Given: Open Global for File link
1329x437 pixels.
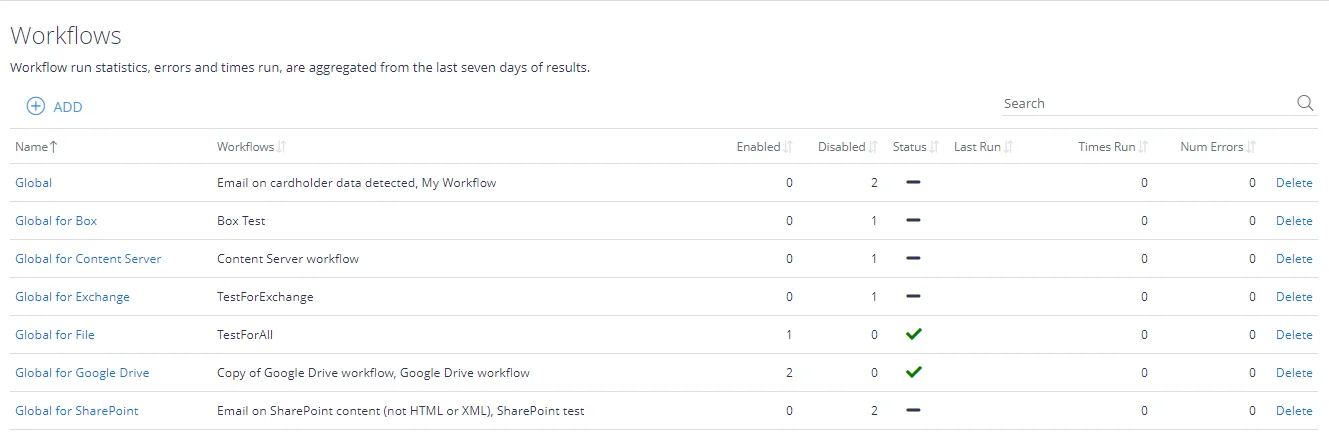Looking at the screenshot, I should coord(55,335).
